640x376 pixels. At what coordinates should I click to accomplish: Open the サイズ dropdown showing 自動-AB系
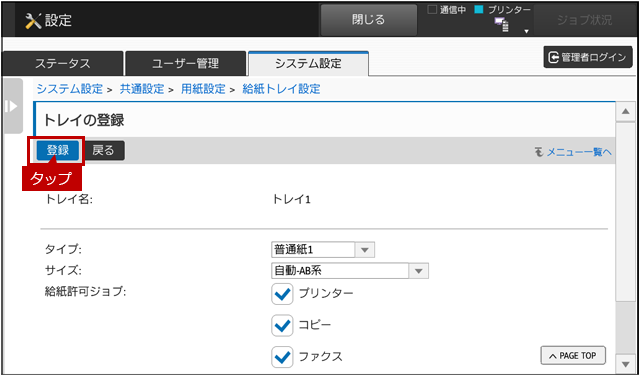point(350,271)
